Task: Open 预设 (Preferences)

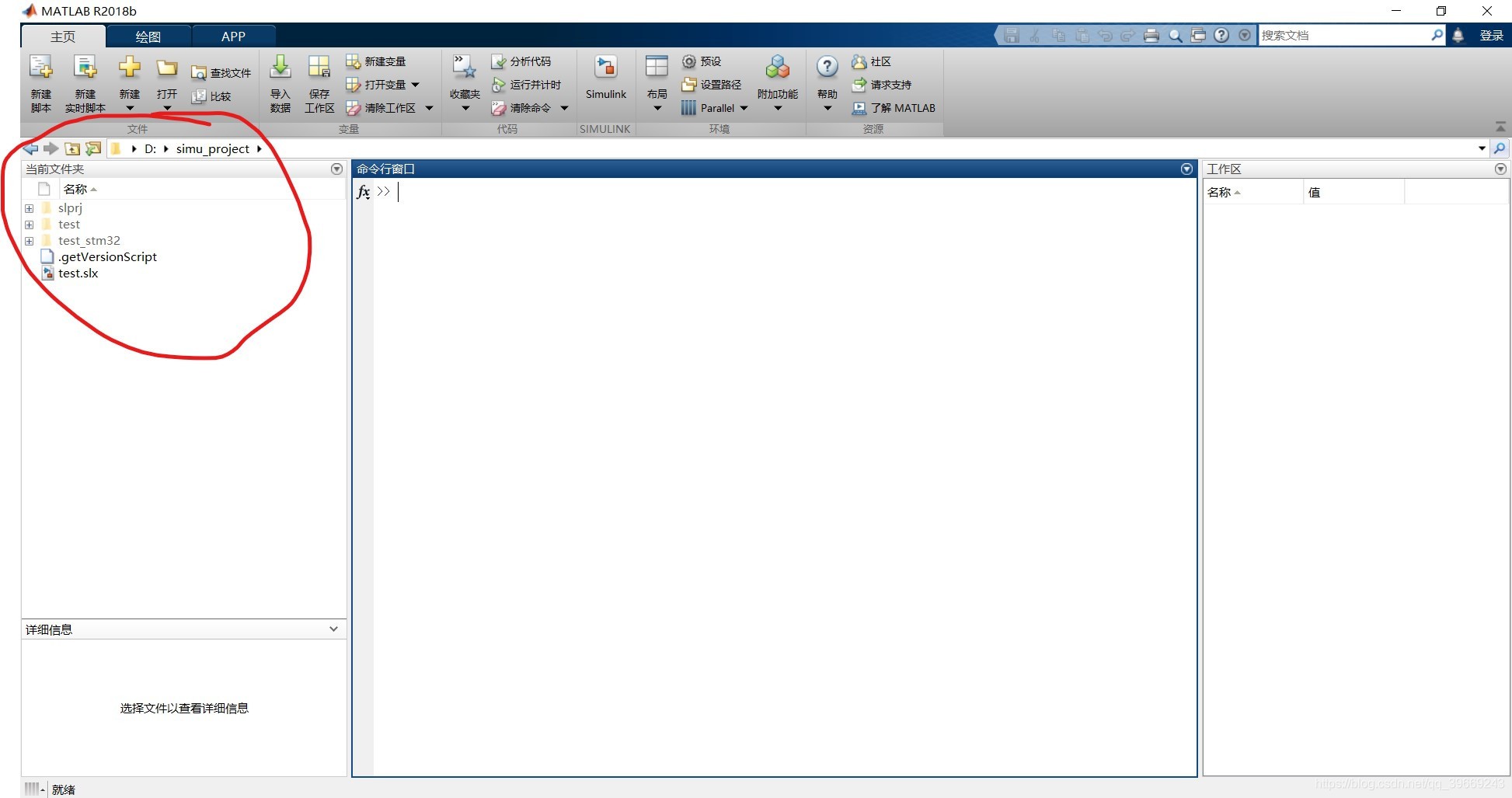Action: point(702,61)
